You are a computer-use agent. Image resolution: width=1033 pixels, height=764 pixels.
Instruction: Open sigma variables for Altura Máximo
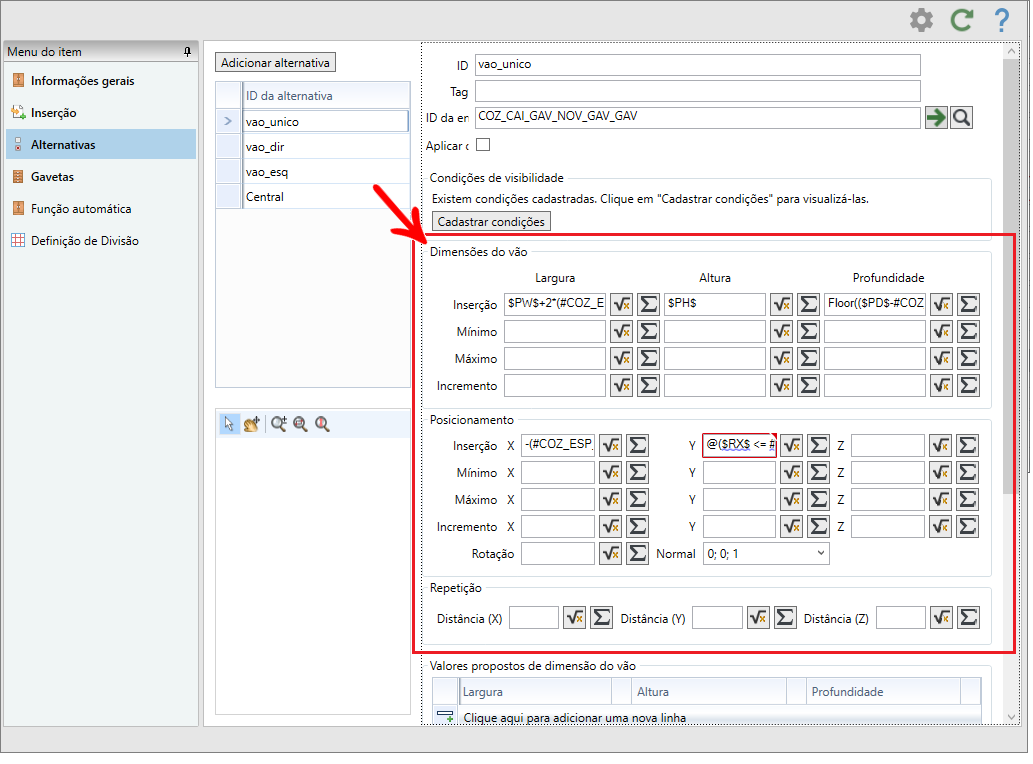808,358
